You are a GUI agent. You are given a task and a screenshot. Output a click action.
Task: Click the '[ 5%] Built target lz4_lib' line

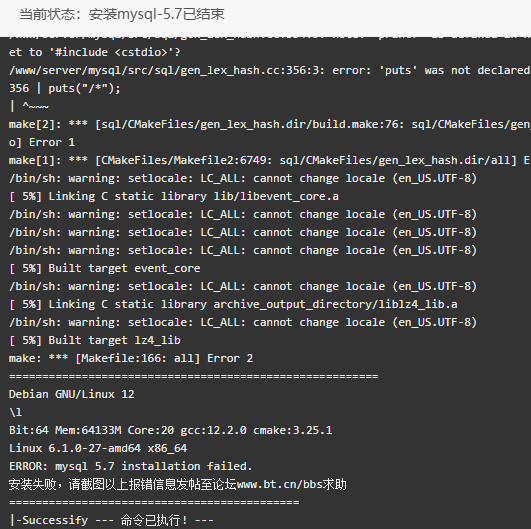(x=95, y=340)
